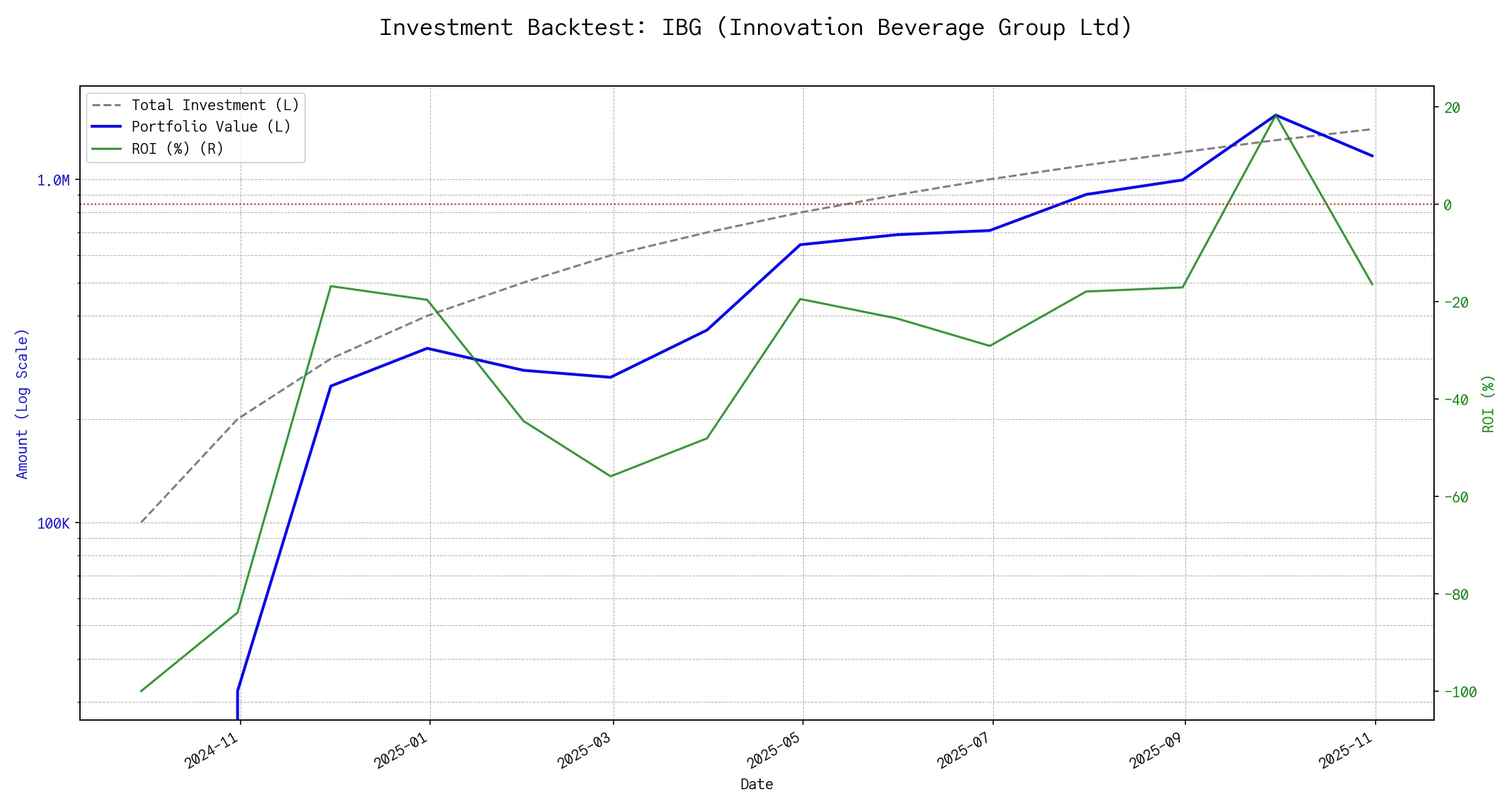Click the green ROI (%) right axis title

[x=1488, y=404]
